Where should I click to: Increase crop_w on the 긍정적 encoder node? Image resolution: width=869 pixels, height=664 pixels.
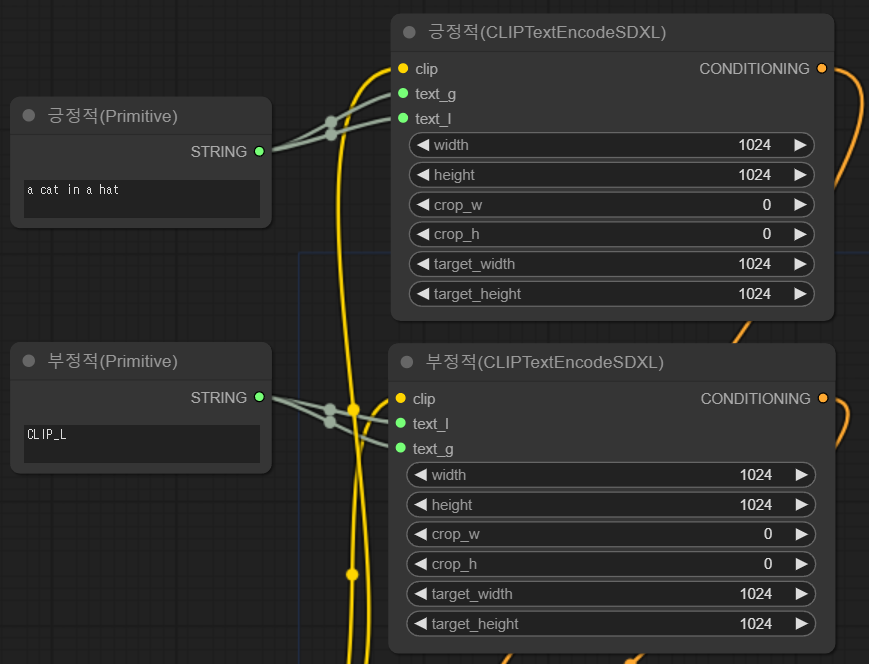click(x=800, y=205)
